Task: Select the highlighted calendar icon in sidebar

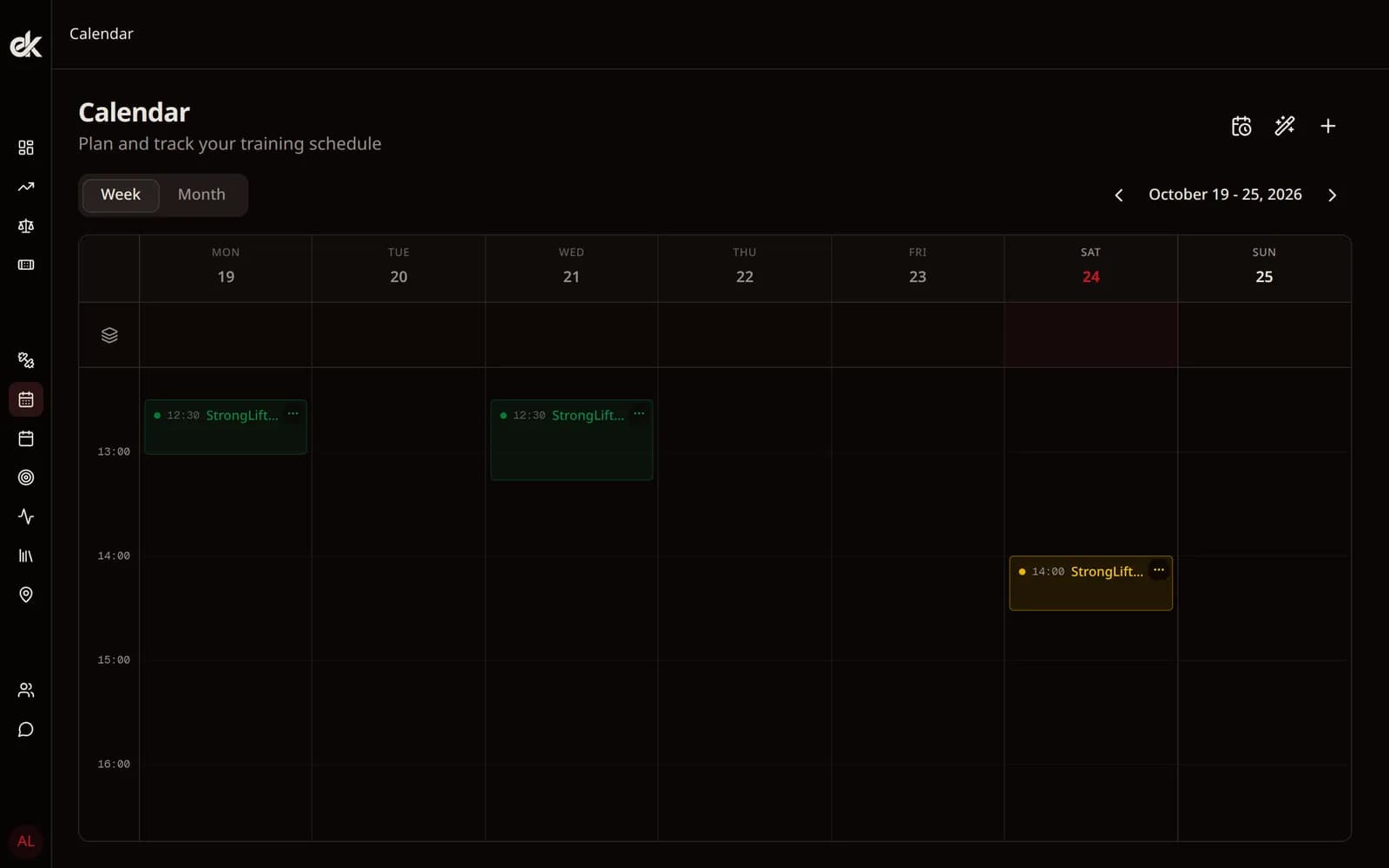Action: pyautogui.click(x=26, y=399)
